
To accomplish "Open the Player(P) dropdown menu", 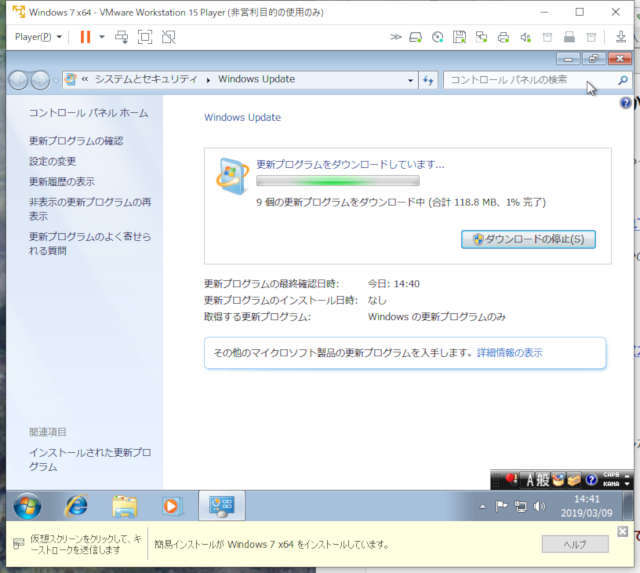I will tap(38, 37).
